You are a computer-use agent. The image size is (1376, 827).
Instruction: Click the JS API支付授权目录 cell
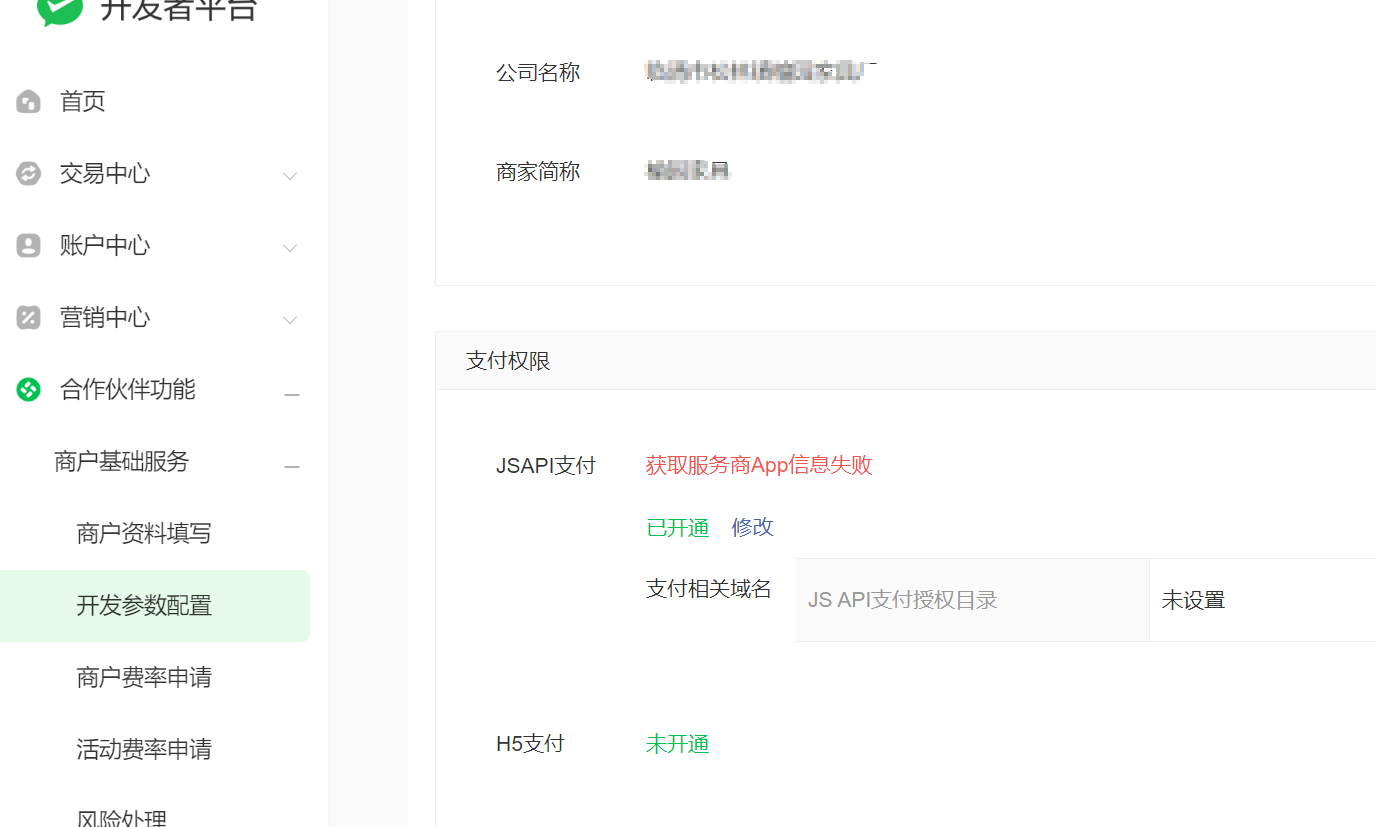(x=973, y=600)
